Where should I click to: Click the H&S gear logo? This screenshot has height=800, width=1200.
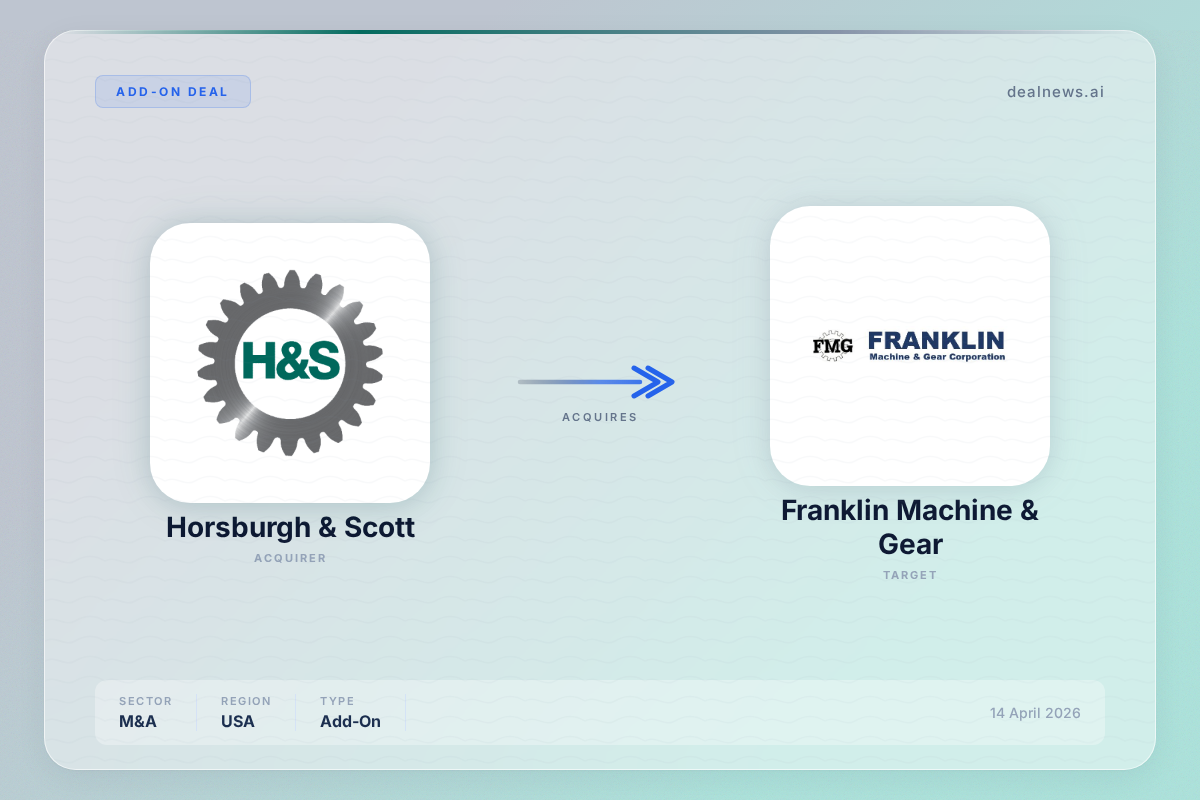(x=290, y=362)
